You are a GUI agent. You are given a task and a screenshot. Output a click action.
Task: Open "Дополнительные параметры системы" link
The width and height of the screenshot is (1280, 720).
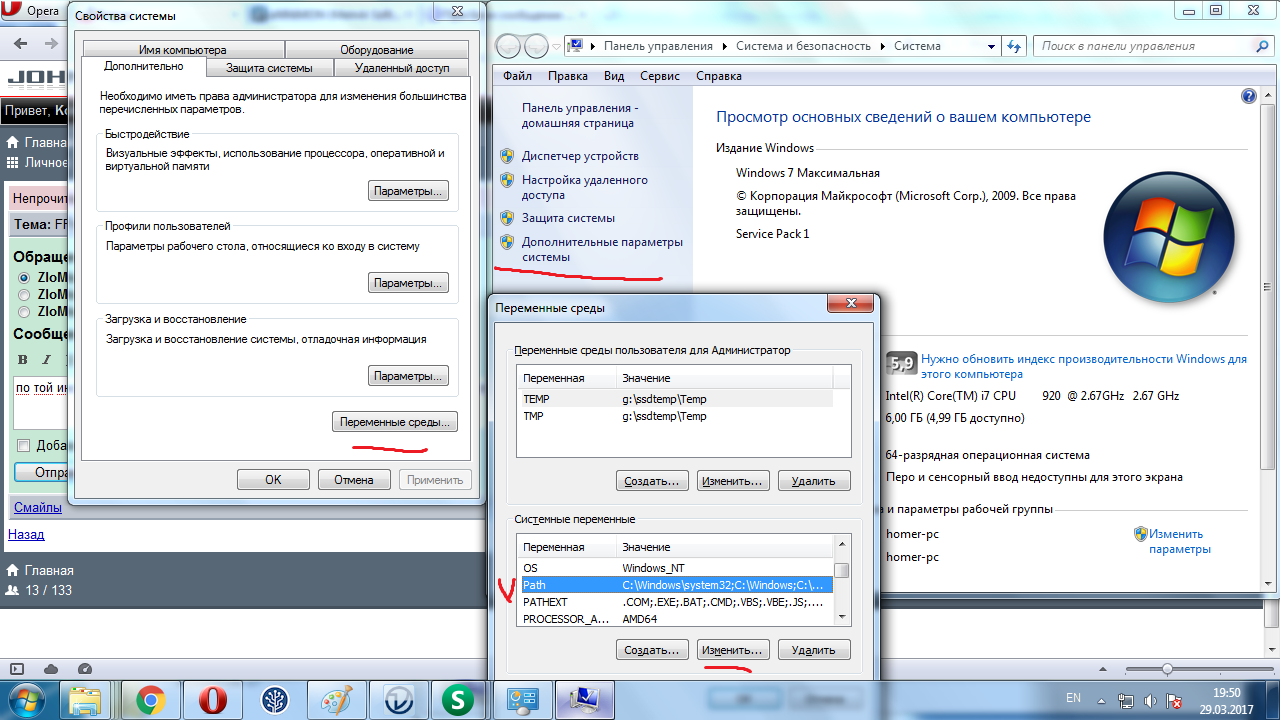[602, 249]
